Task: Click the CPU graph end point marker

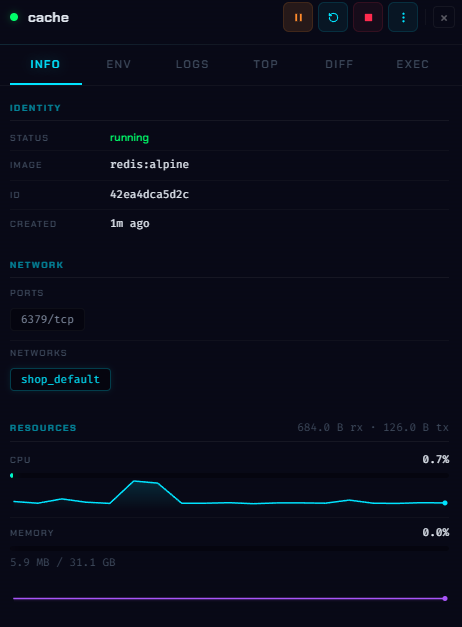Action: point(445,503)
